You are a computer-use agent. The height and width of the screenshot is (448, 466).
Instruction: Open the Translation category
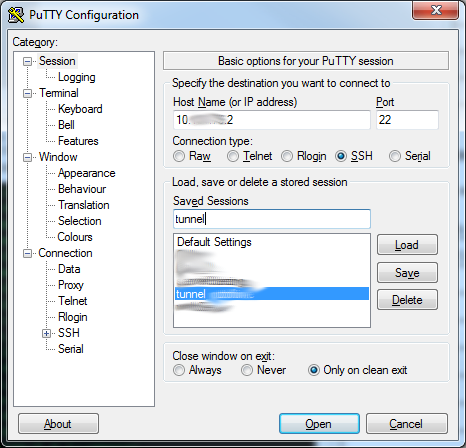coord(84,205)
